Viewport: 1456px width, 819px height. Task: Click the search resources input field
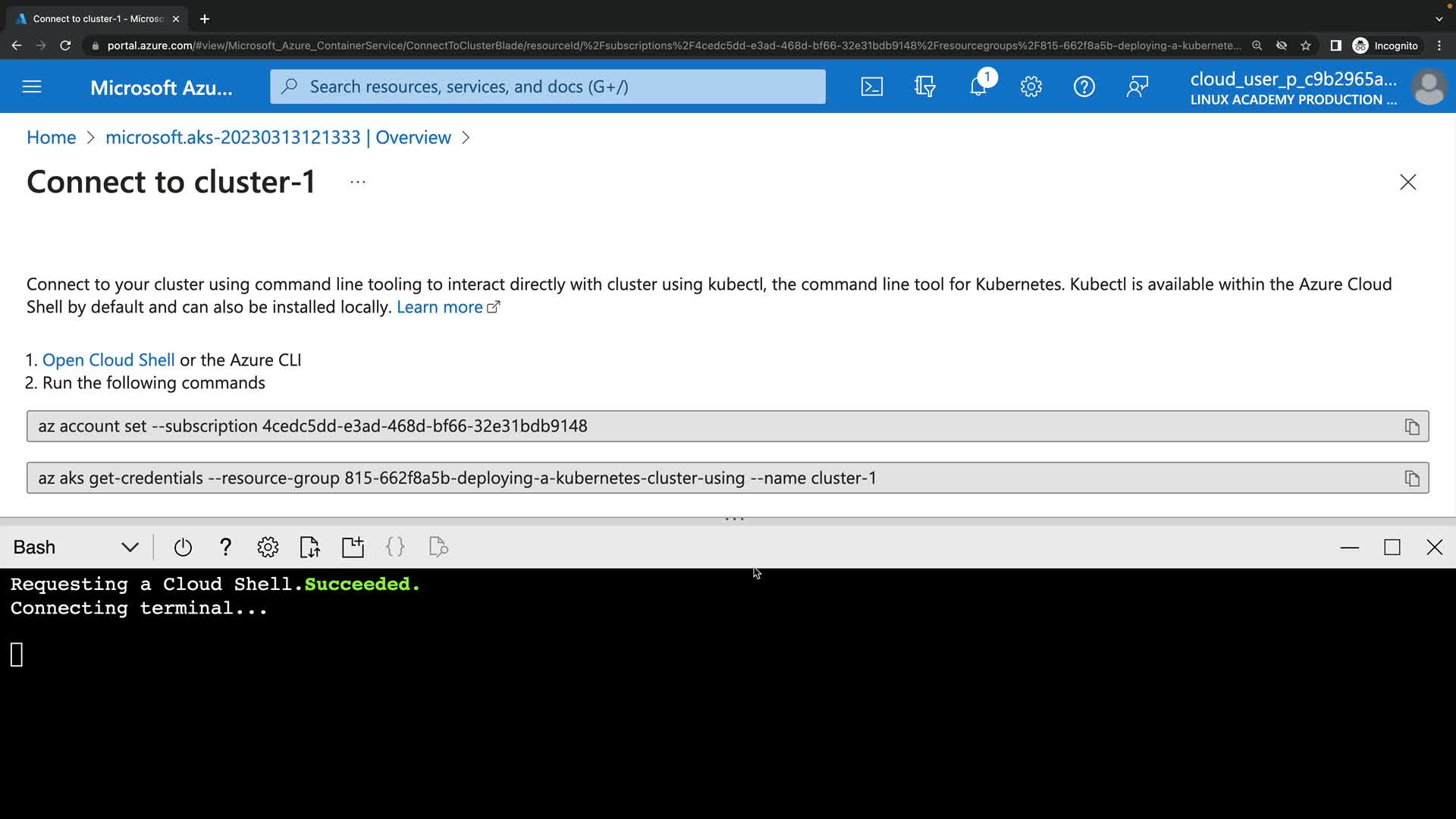pyautogui.click(x=548, y=86)
